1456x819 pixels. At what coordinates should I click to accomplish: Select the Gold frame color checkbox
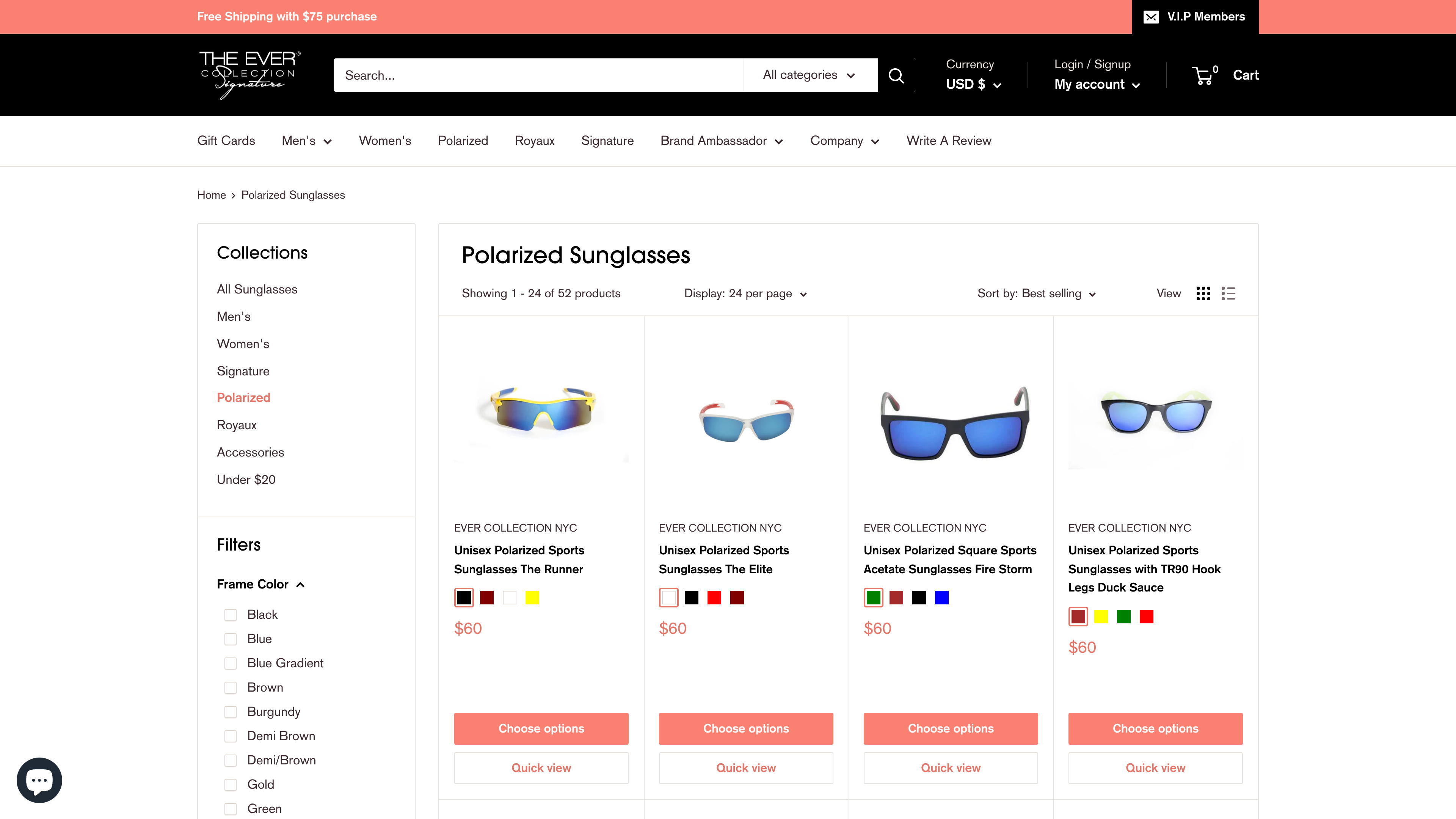(x=231, y=784)
